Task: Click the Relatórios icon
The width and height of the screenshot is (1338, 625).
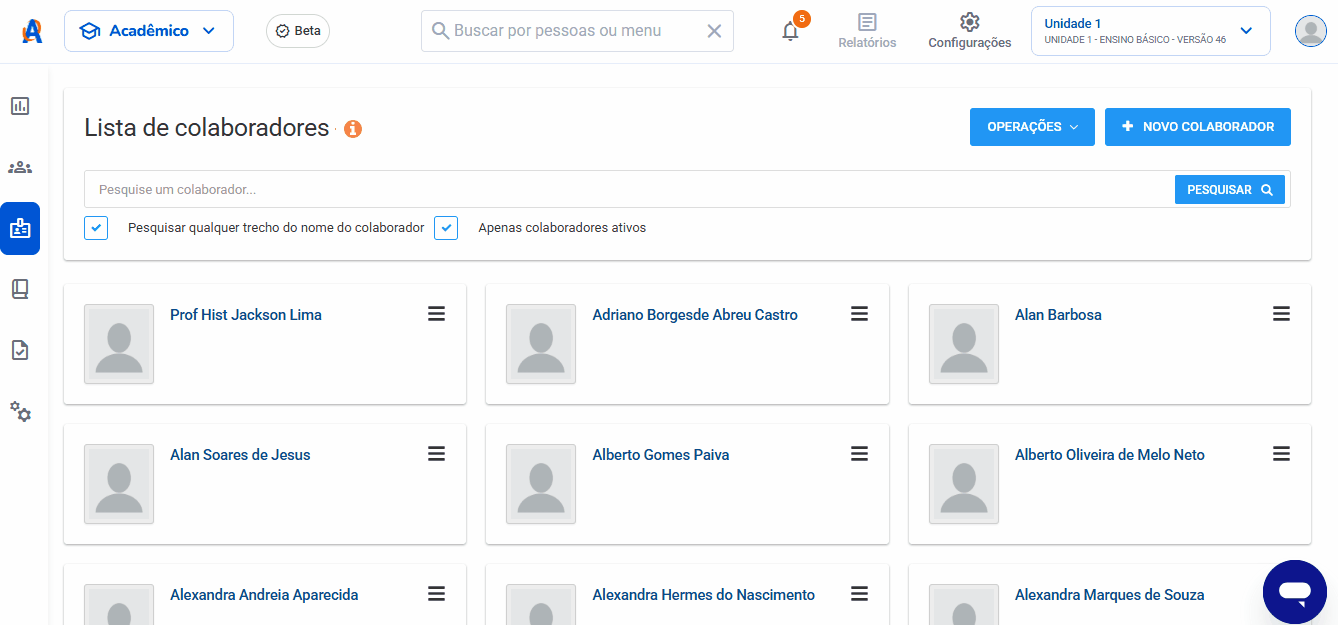Action: pos(866,23)
